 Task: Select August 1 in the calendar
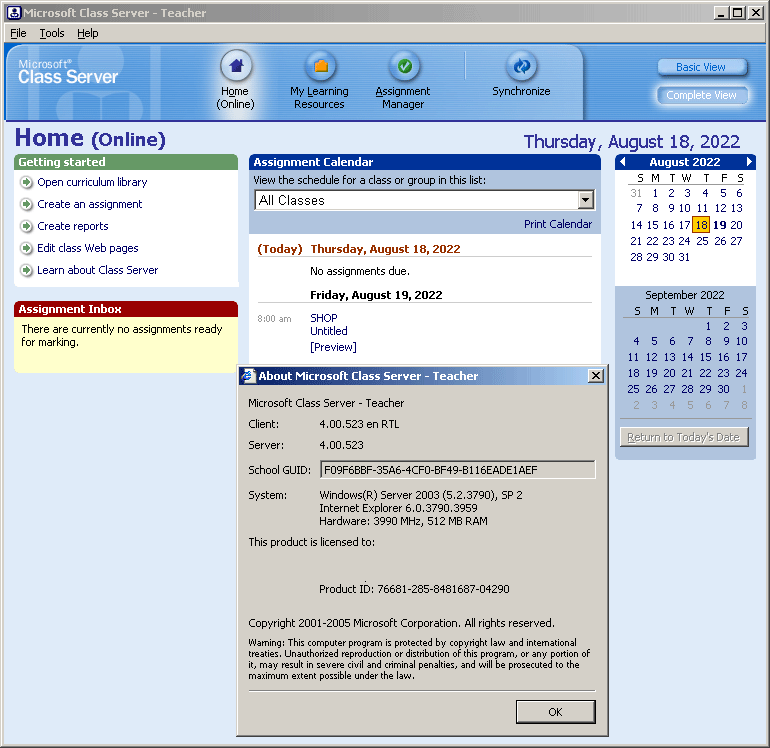(655, 193)
